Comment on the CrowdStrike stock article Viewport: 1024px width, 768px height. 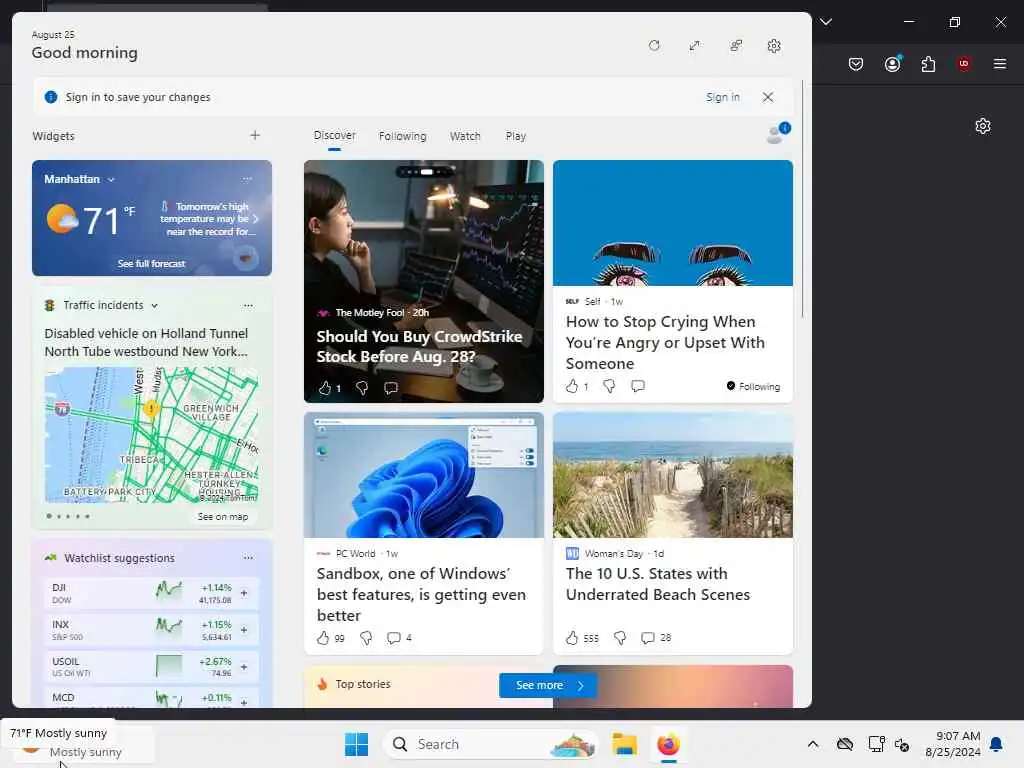point(391,388)
